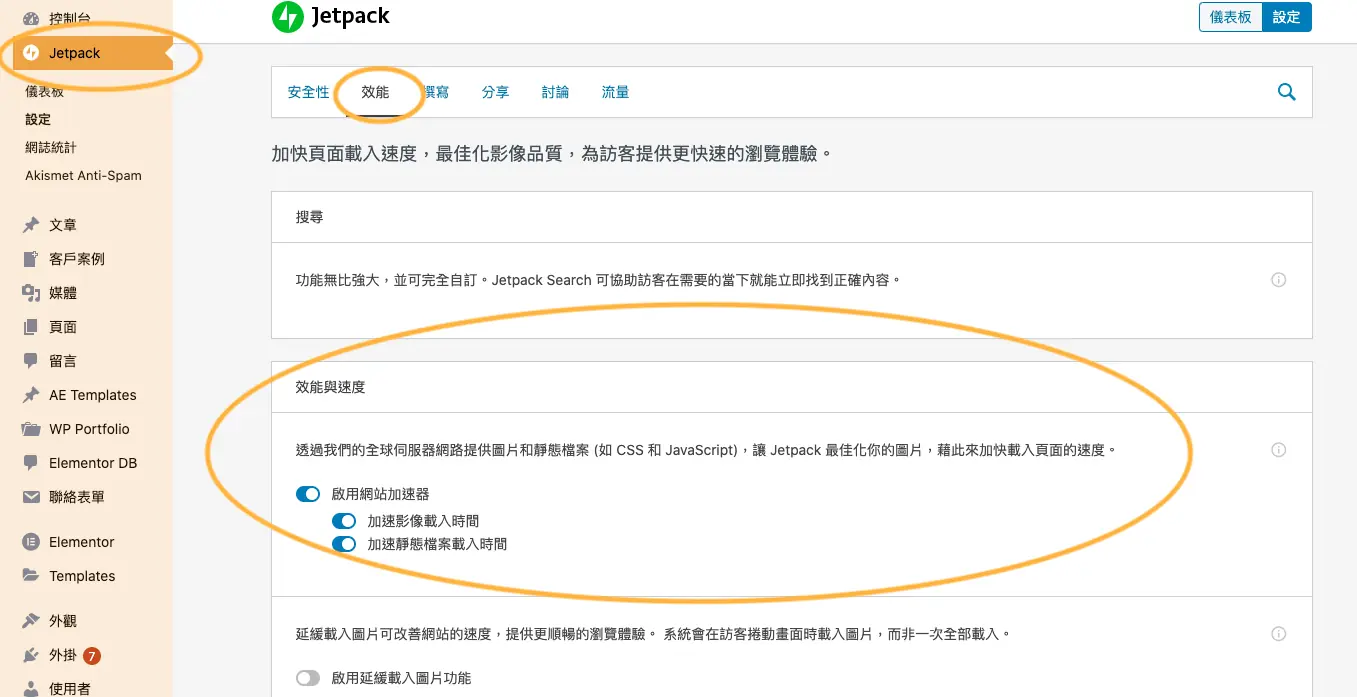Click the Jetpack Search description text
Image resolution: width=1357 pixels, height=697 pixels.
click(598, 280)
